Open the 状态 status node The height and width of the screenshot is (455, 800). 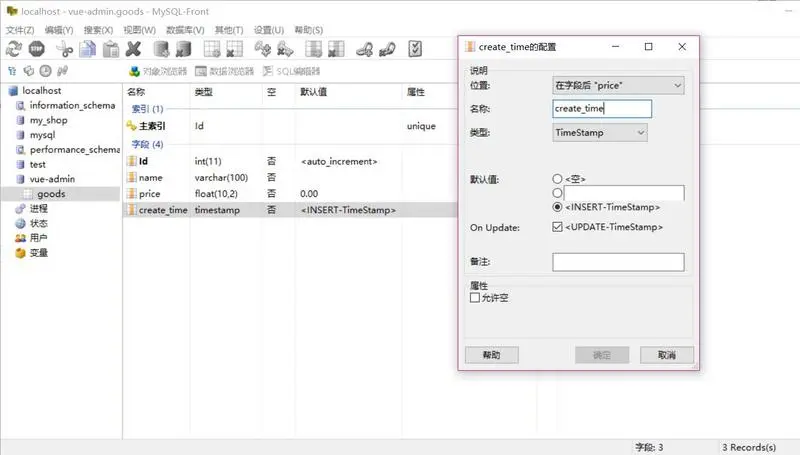tap(38, 223)
